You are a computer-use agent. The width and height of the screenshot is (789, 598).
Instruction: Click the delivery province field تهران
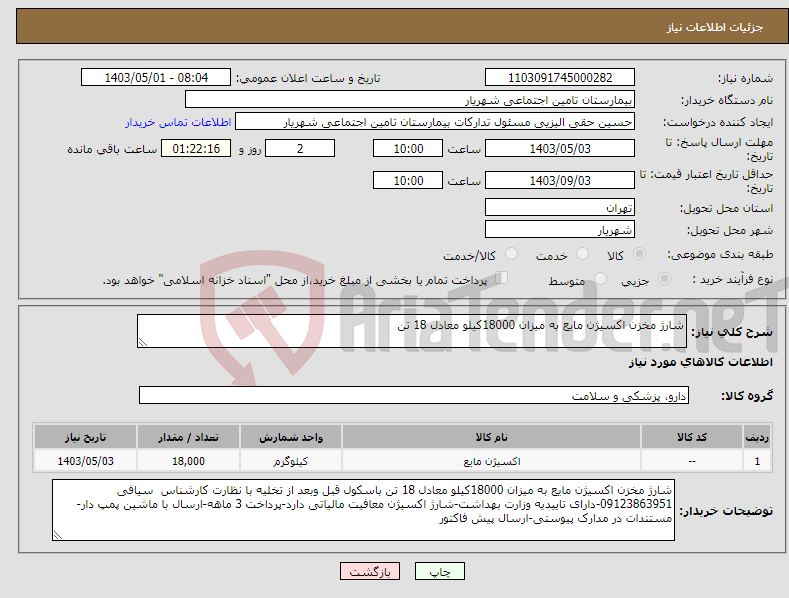tap(560, 207)
